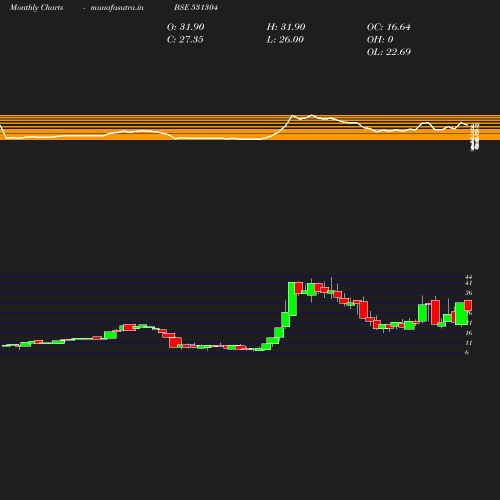Click the close price 'C: 27.35'
Image resolution: width=500 pixels, height=500 pixels.
pos(185,39)
